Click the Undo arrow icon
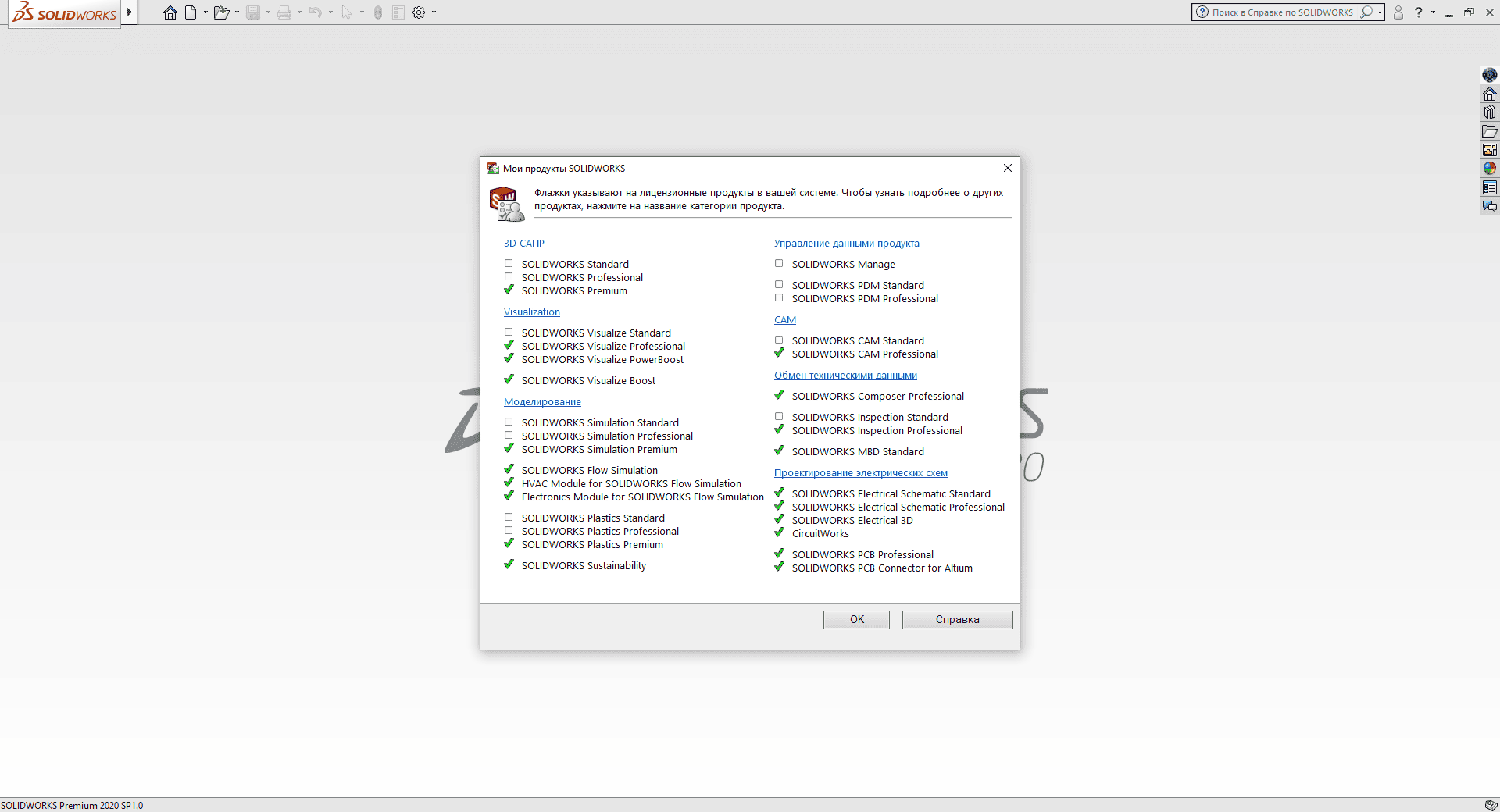The image size is (1500, 812). click(316, 12)
